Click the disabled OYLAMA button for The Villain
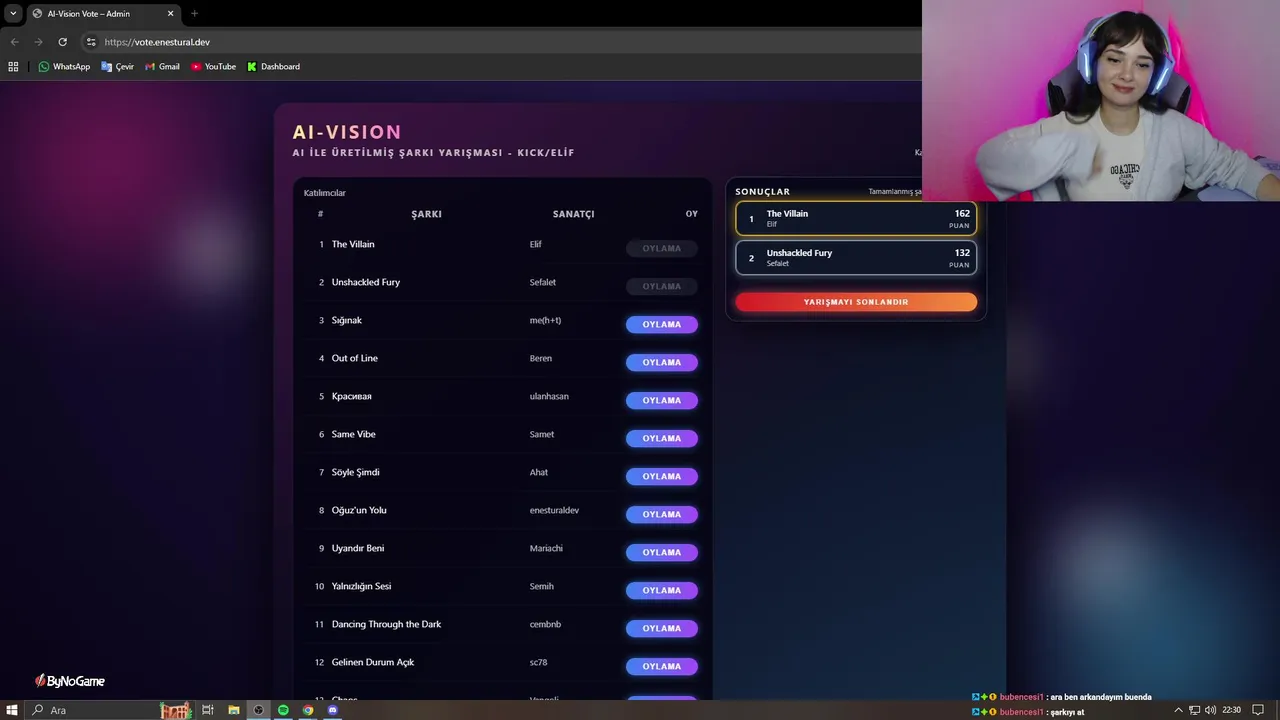This screenshot has height=720, width=1280. (x=661, y=248)
